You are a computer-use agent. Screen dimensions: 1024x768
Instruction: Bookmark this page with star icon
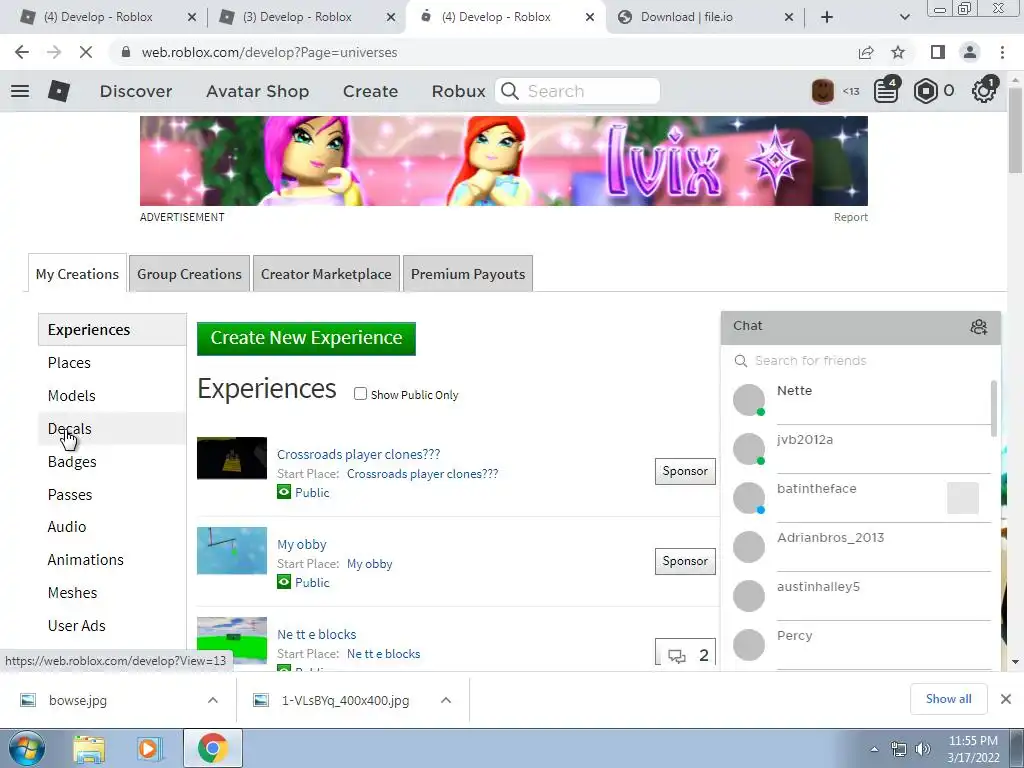point(898,52)
